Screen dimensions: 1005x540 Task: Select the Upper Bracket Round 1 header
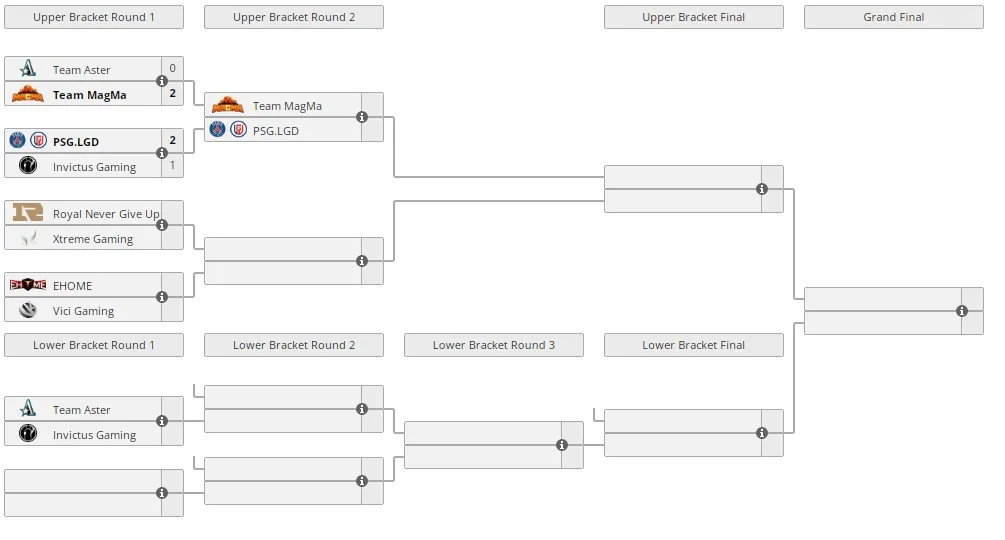tap(94, 17)
